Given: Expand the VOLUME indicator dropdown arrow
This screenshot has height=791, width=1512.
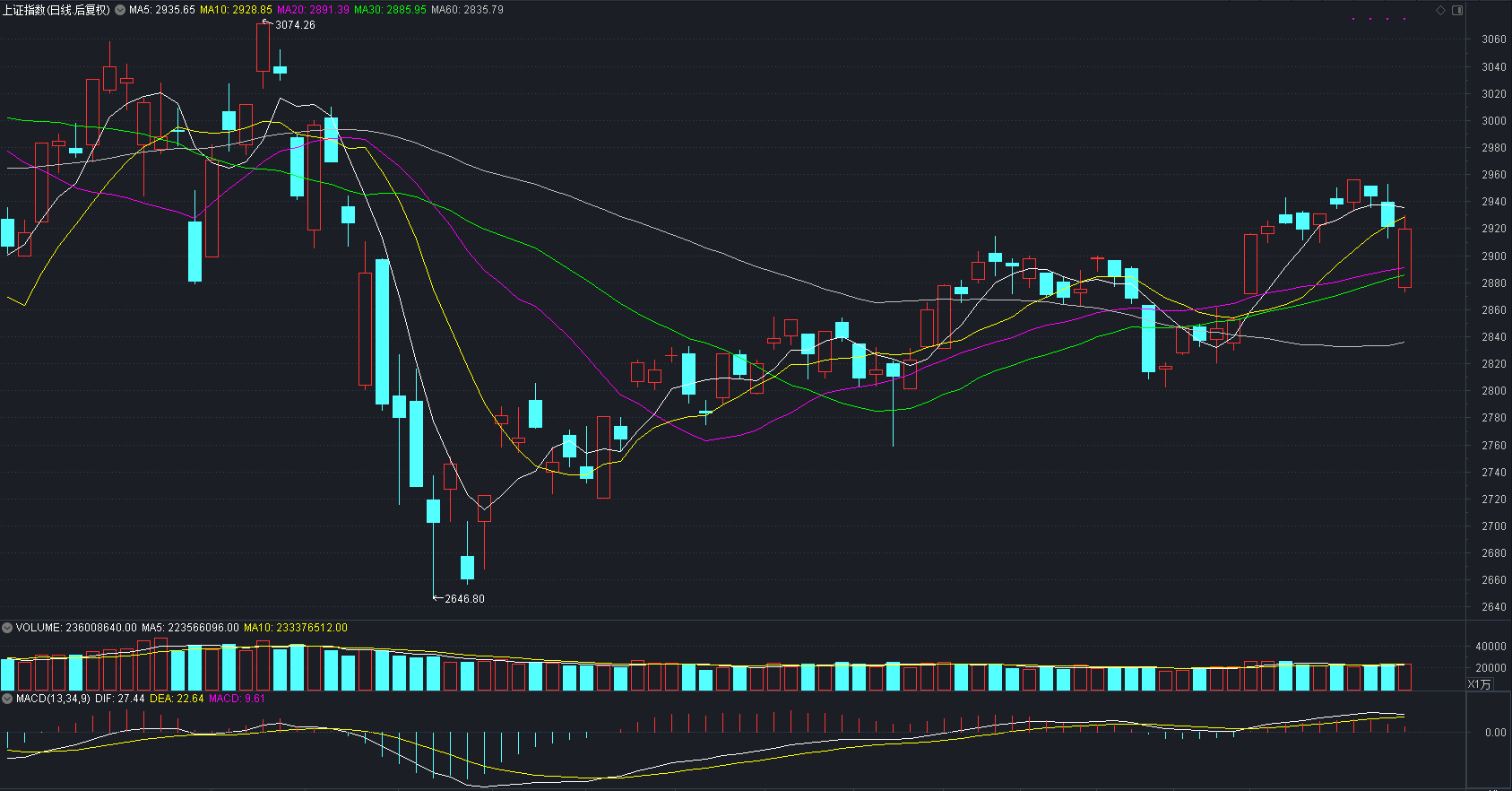Looking at the screenshot, I should [x=7, y=628].
